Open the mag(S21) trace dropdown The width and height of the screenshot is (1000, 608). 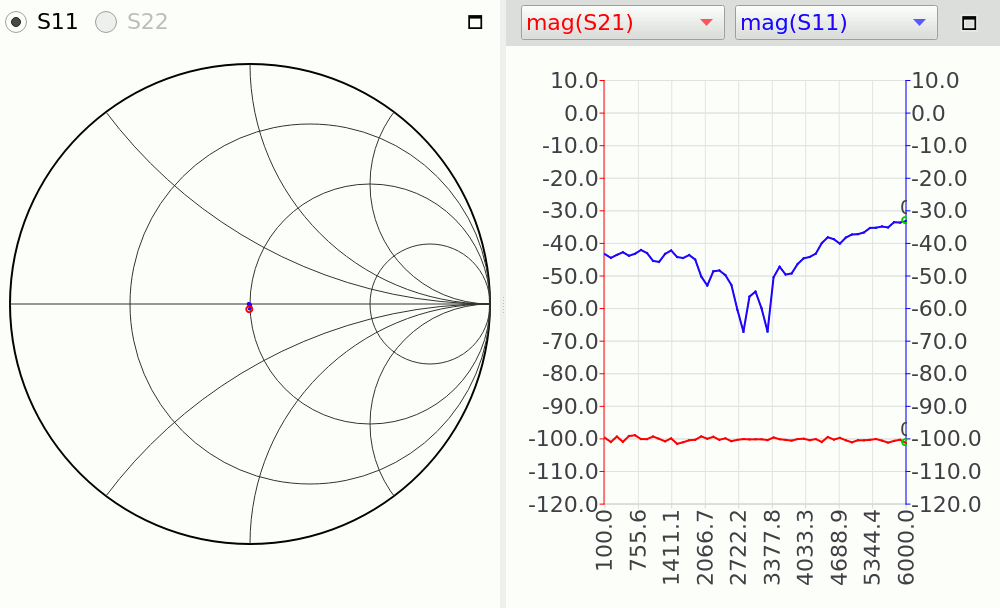point(622,23)
